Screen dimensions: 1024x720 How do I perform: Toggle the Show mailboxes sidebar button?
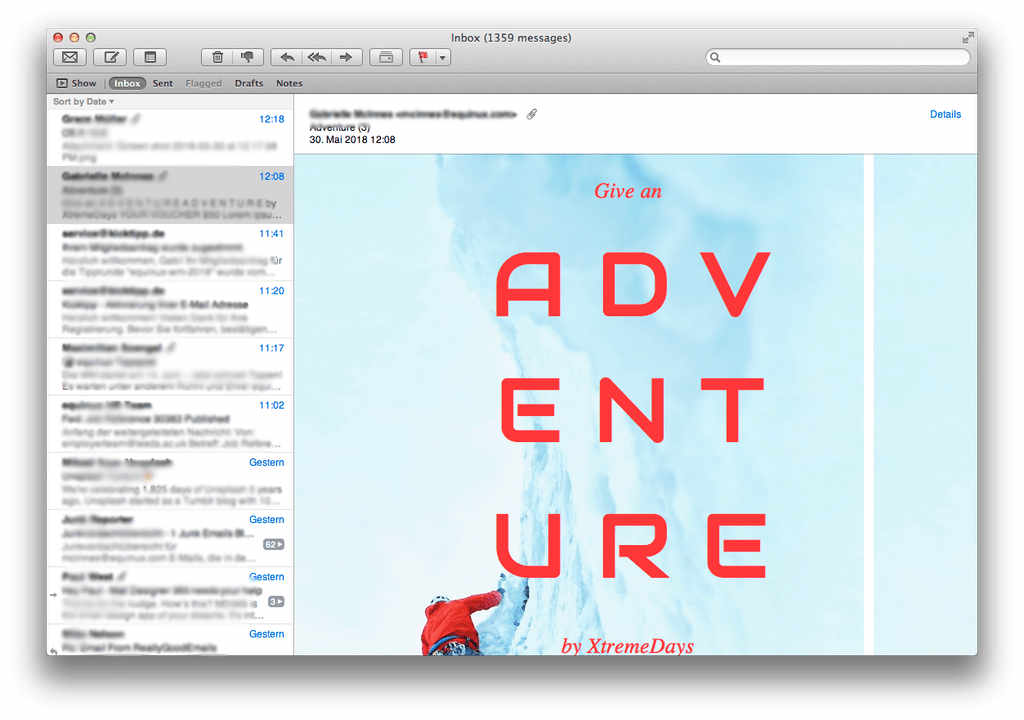(x=76, y=83)
